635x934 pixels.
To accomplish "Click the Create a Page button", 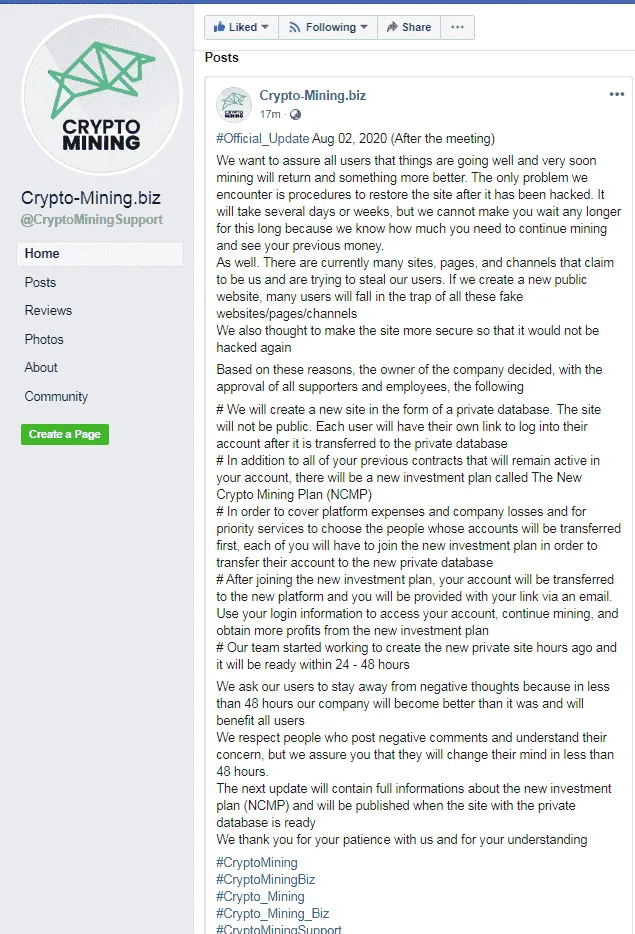I will (65, 434).
